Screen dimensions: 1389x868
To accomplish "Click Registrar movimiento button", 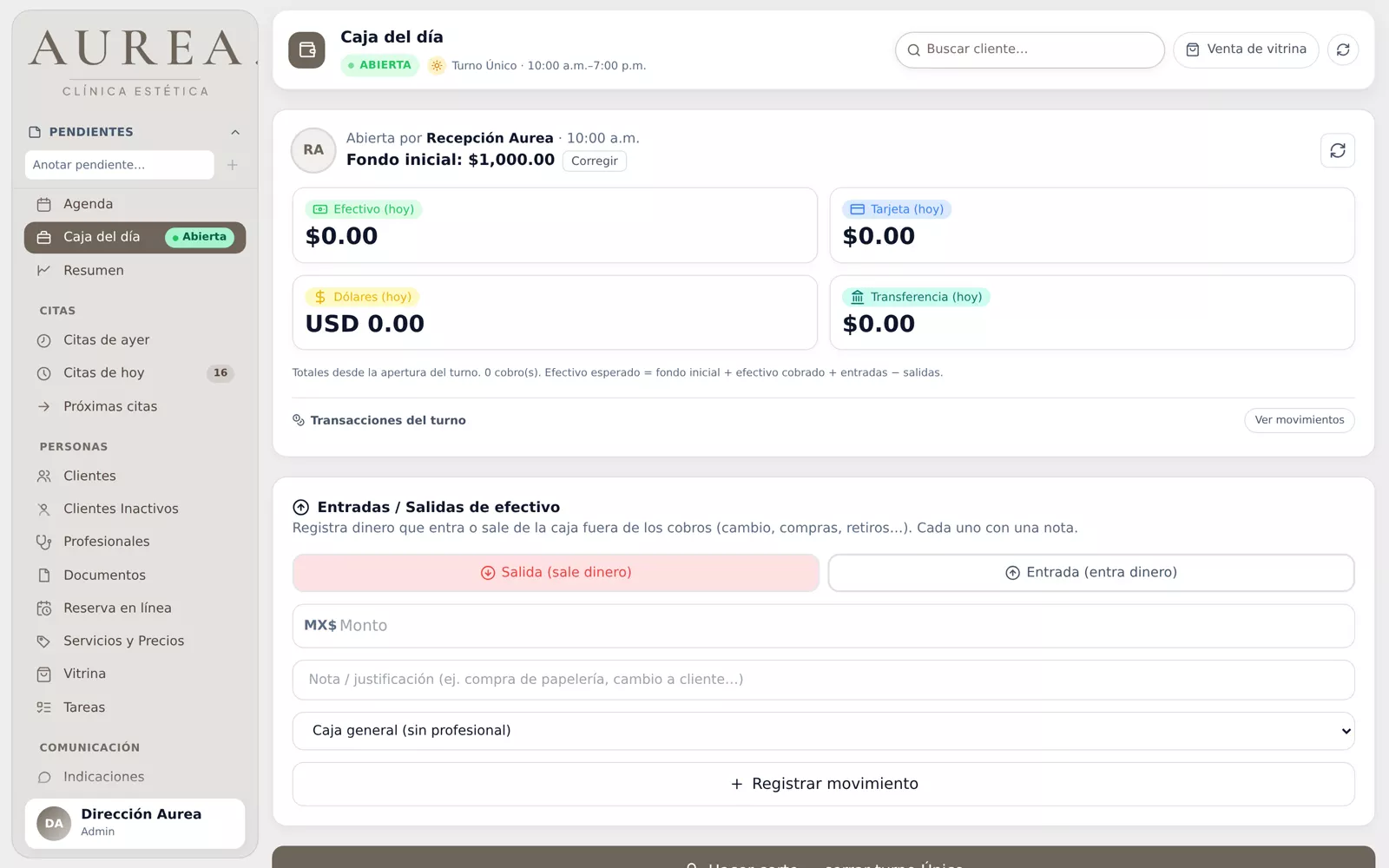I will pos(823,784).
